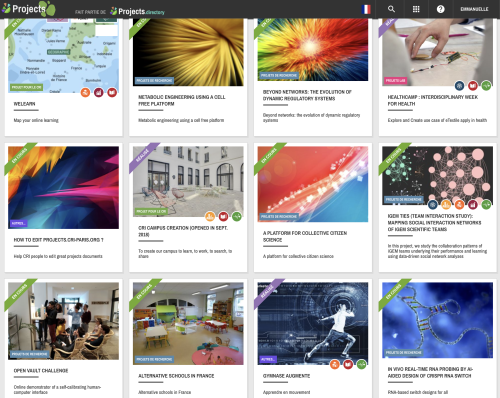This screenshot has height=398, width=500.
Task: Click the Projects.directory logo link
Action: point(137,11)
